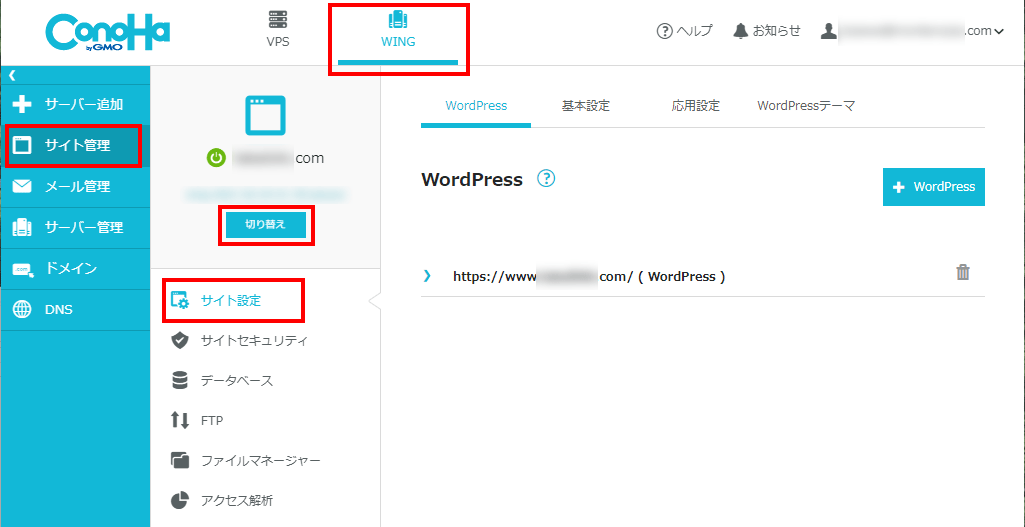This screenshot has height=527, width=1025.
Task: Open the ヘルプ help link
Action: coord(684,31)
